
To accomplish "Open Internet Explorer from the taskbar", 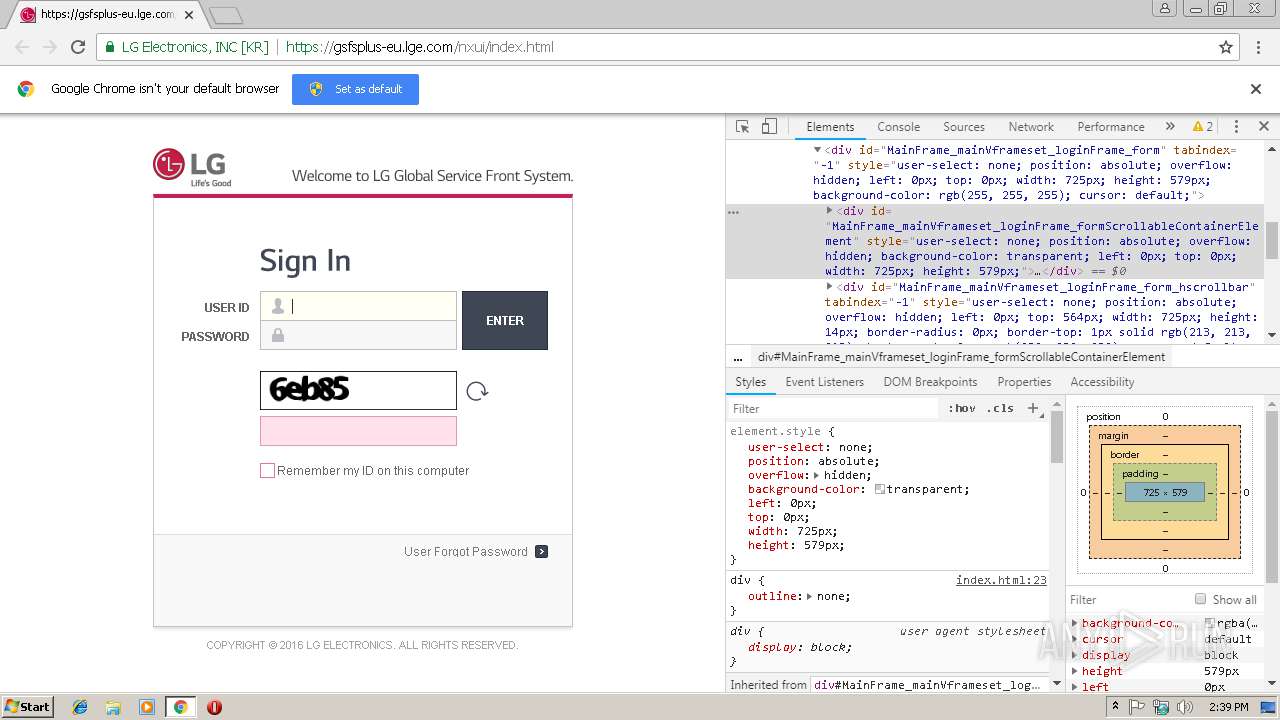I will pos(80,707).
